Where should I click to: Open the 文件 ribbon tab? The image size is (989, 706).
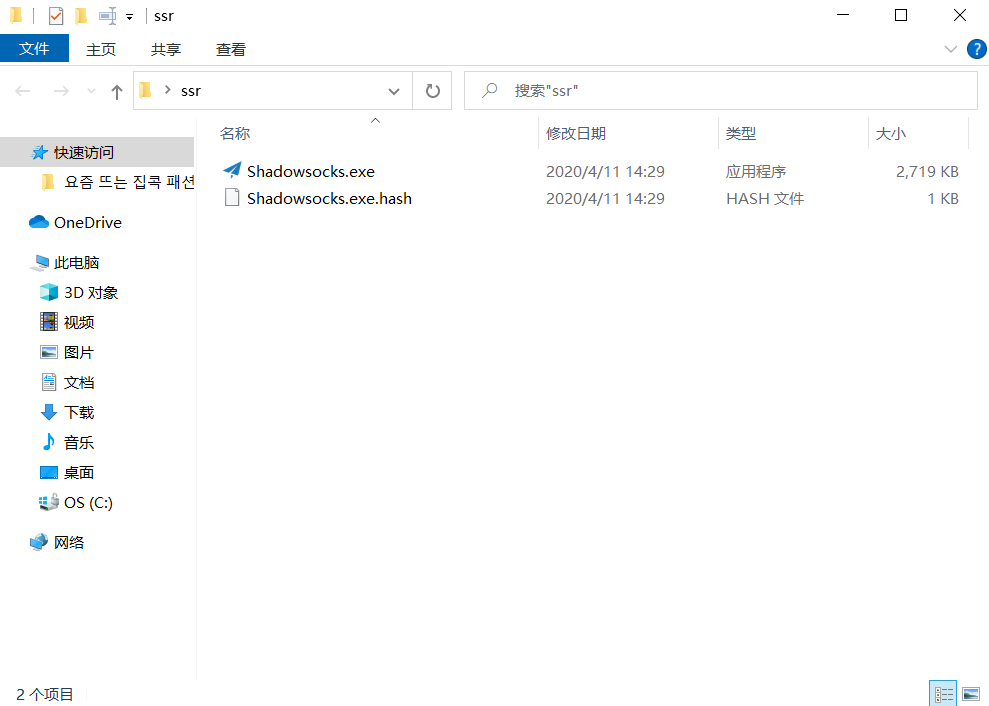tap(34, 49)
